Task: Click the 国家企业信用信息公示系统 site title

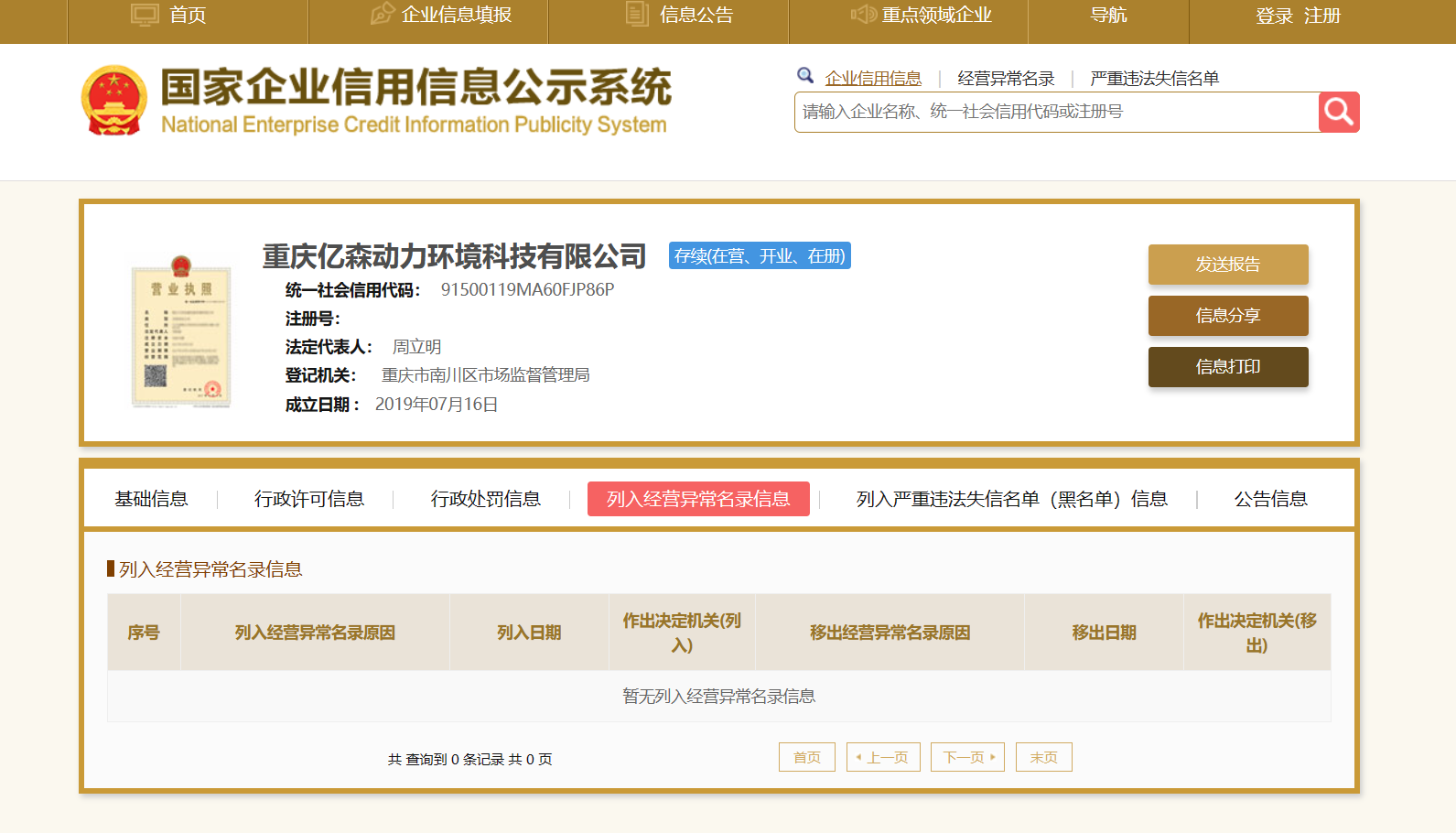Action: 416,88
